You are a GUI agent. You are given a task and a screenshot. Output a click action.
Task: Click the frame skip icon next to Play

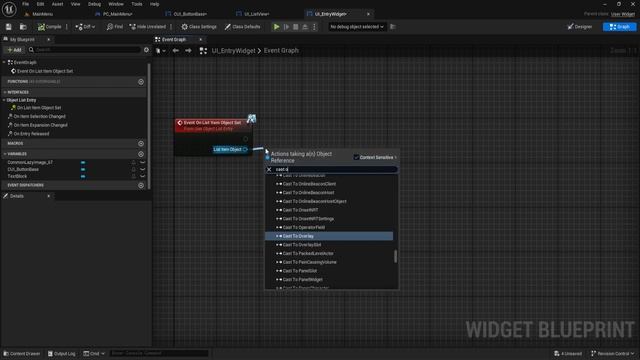pyautogui.click(x=286, y=27)
